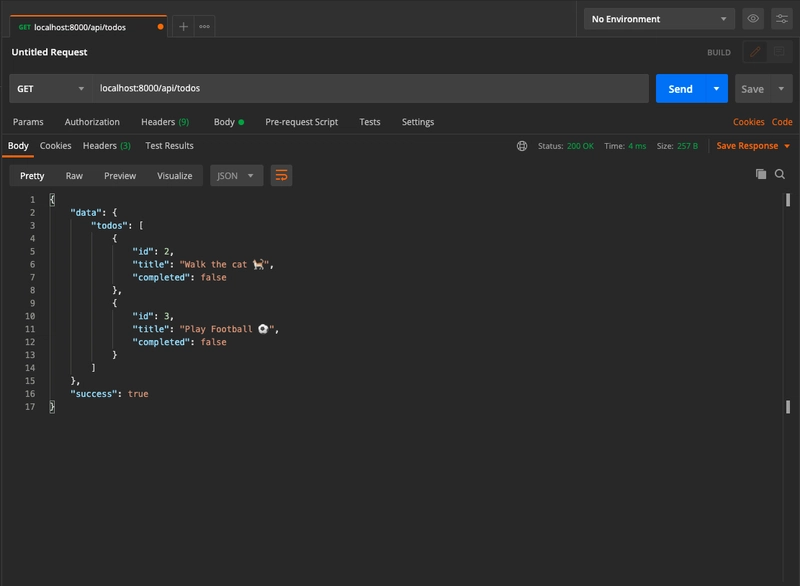Open the tab options ellipsis menu
This screenshot has width=800, height=586.
(x=205, y=27)
